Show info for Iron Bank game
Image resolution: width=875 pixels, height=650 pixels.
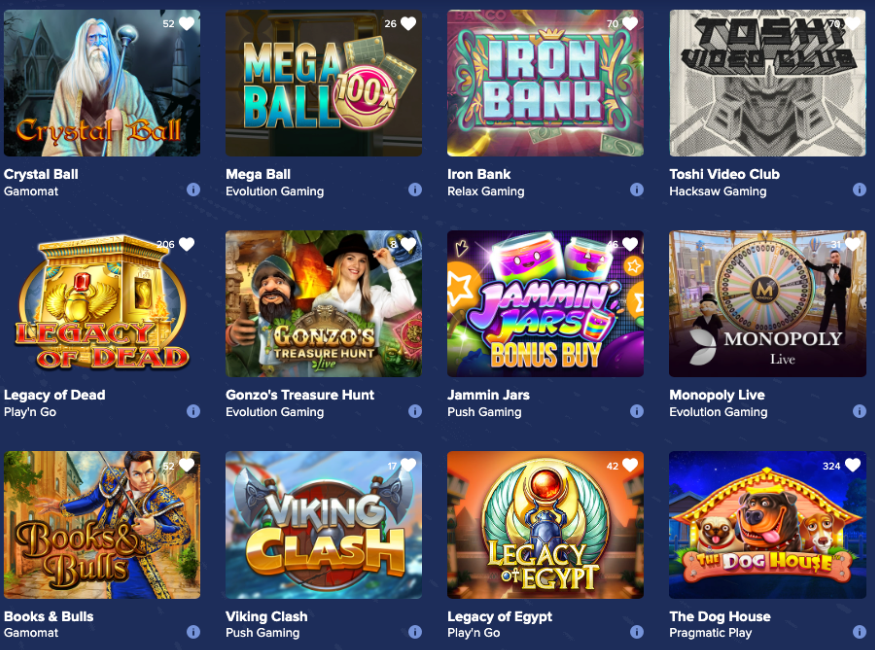tap(637, 190)
